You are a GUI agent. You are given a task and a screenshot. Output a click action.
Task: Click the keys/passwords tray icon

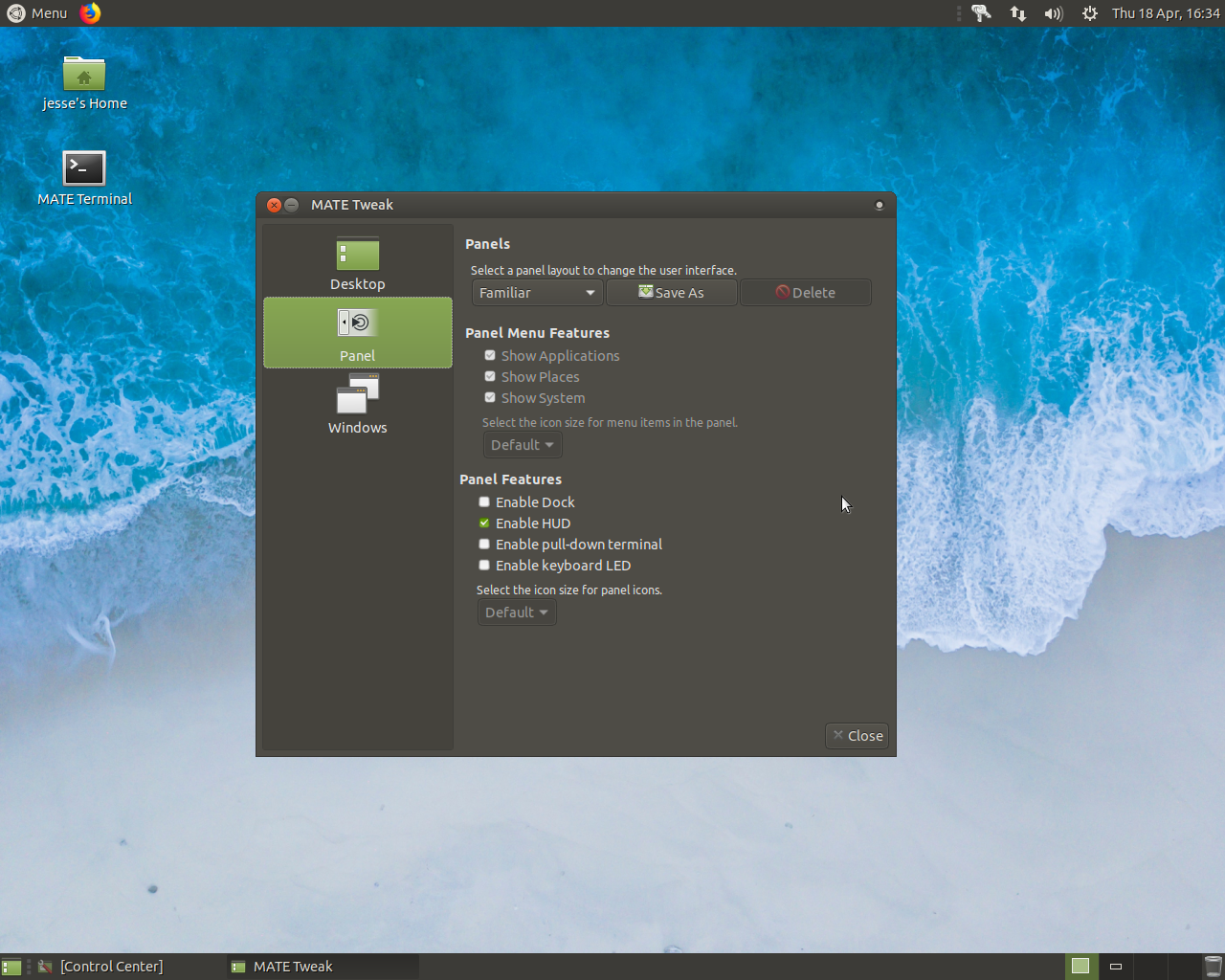(981, 13)
